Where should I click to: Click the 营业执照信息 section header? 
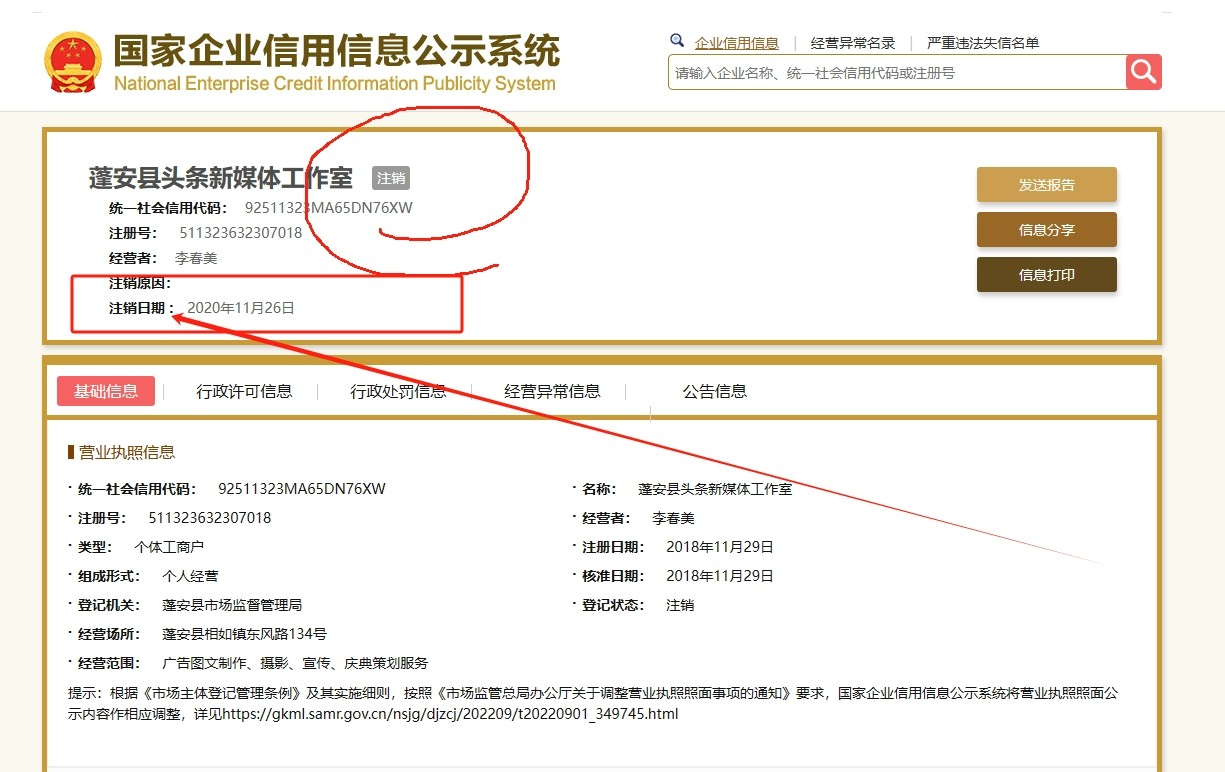pyautogui.click(x=126, y=452)
